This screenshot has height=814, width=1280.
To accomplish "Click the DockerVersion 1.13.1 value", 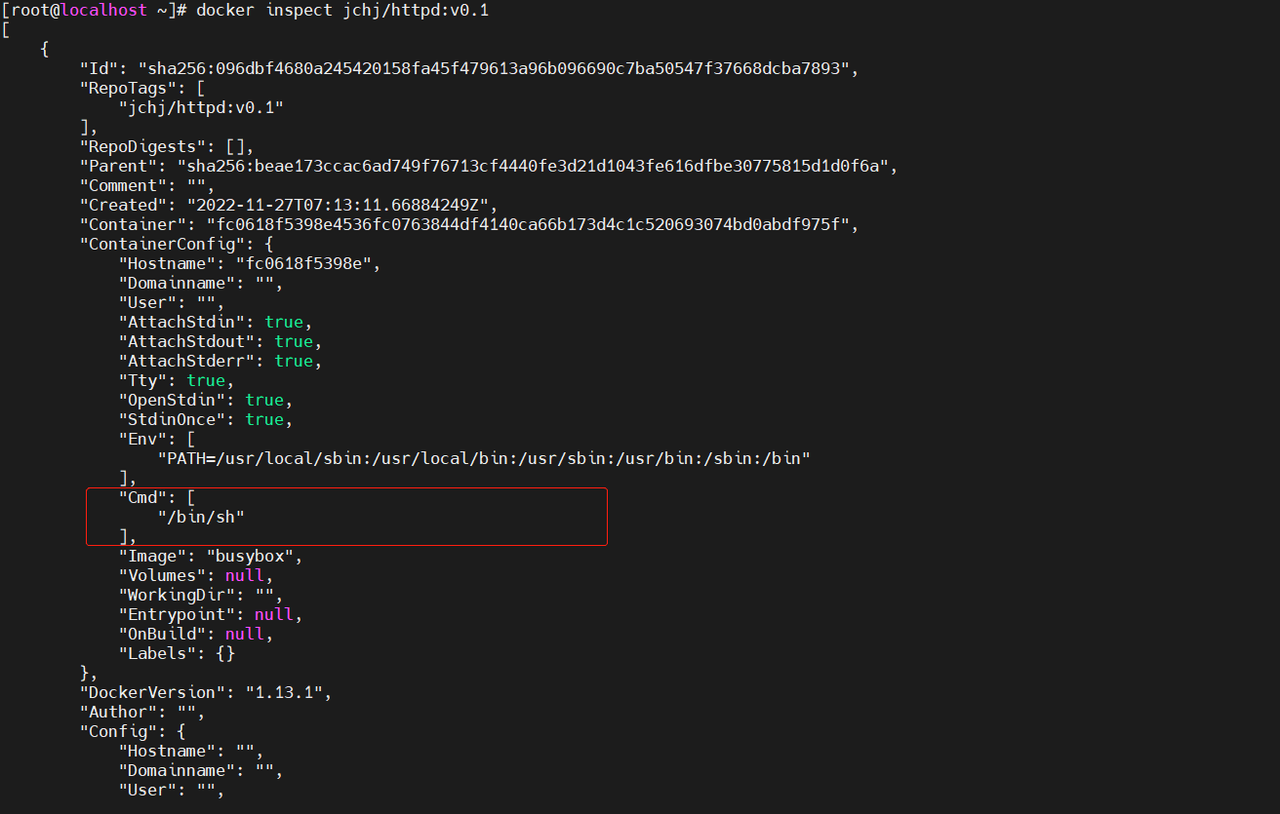I will point(288,693).
